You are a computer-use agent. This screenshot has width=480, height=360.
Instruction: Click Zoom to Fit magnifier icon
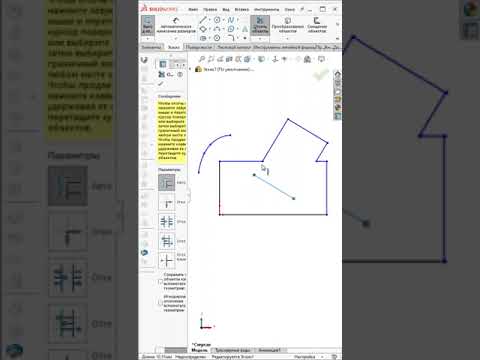click(x=201, y=59)
